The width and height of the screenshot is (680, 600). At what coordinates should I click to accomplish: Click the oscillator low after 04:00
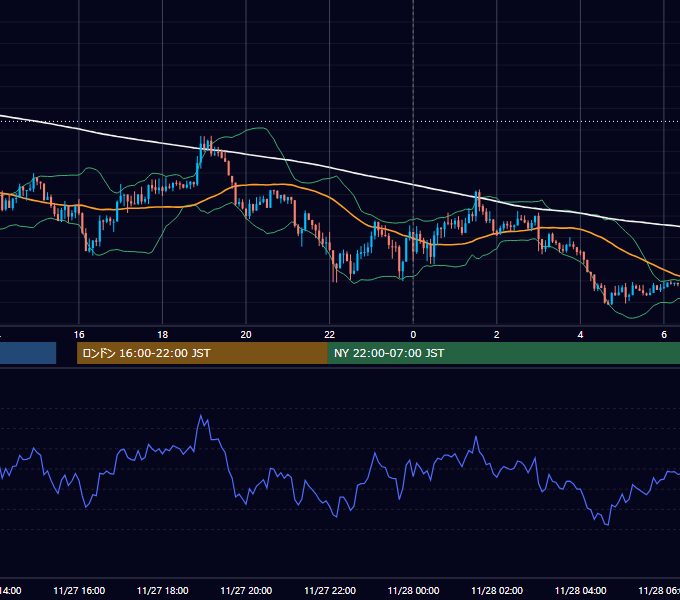click(607, 524)
